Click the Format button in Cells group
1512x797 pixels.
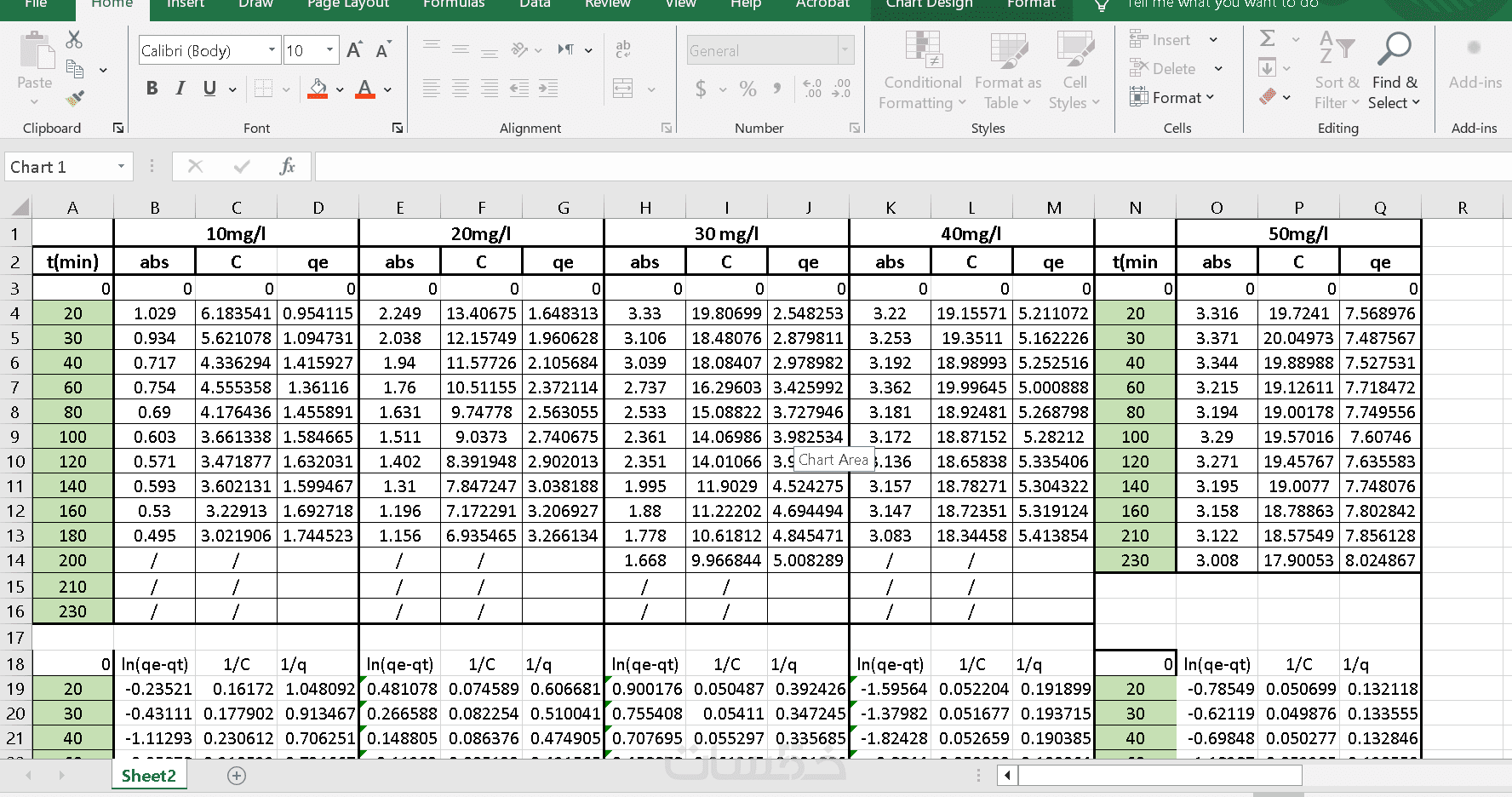pos(1172,98)
